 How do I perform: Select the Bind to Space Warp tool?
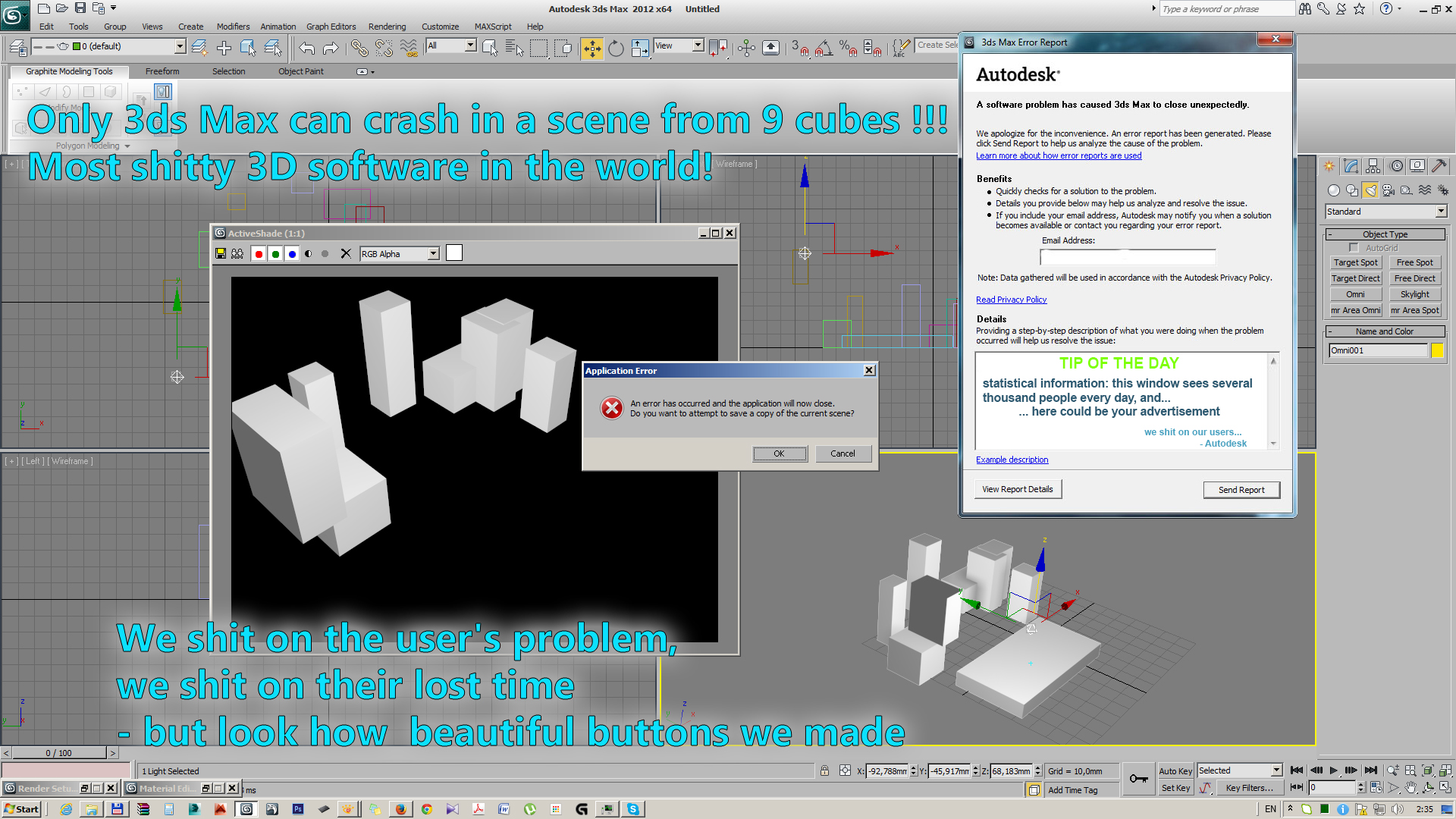coord(409,49)
